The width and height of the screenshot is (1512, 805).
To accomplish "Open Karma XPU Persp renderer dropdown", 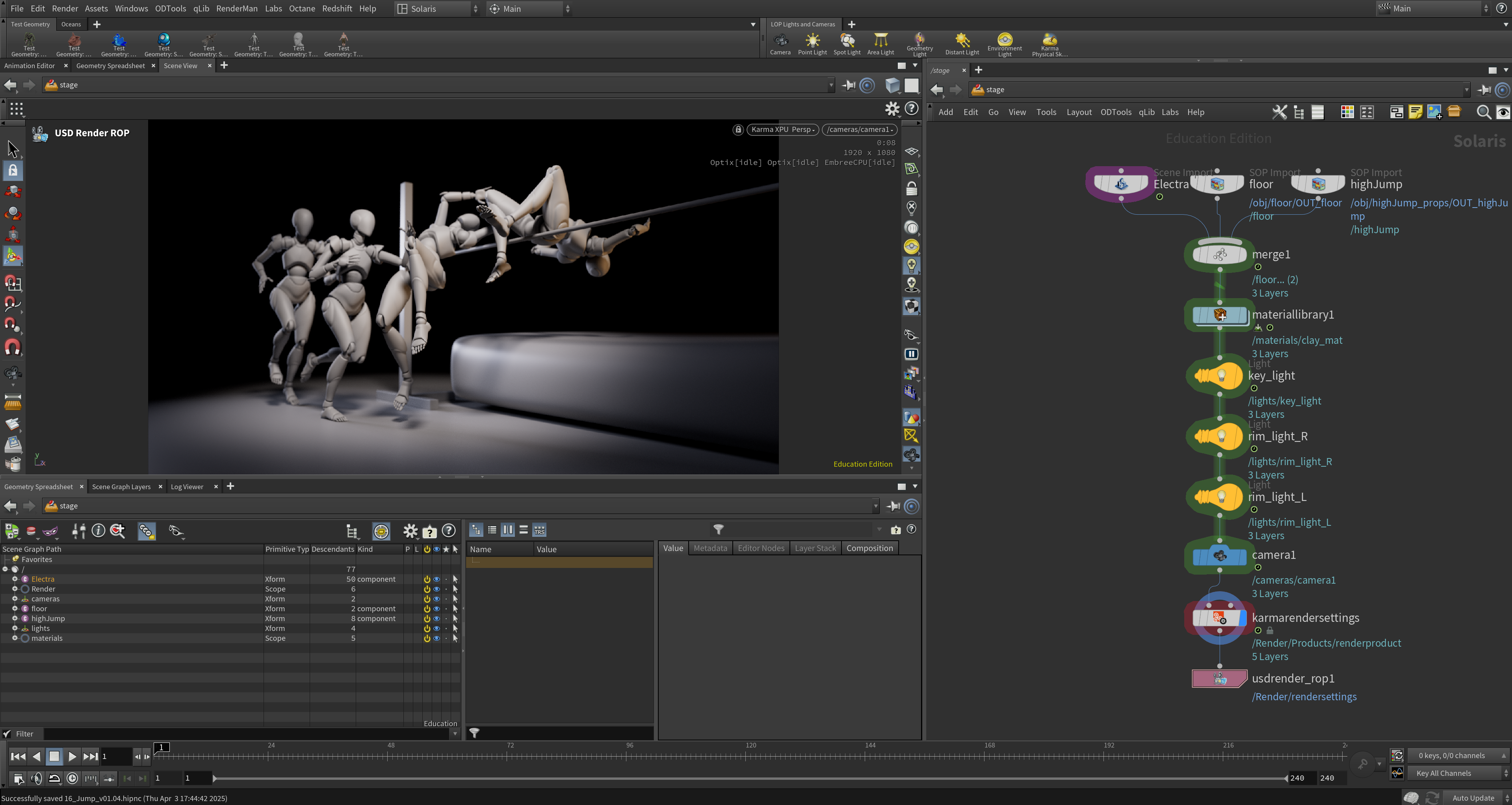I will (x=782, y=130).
